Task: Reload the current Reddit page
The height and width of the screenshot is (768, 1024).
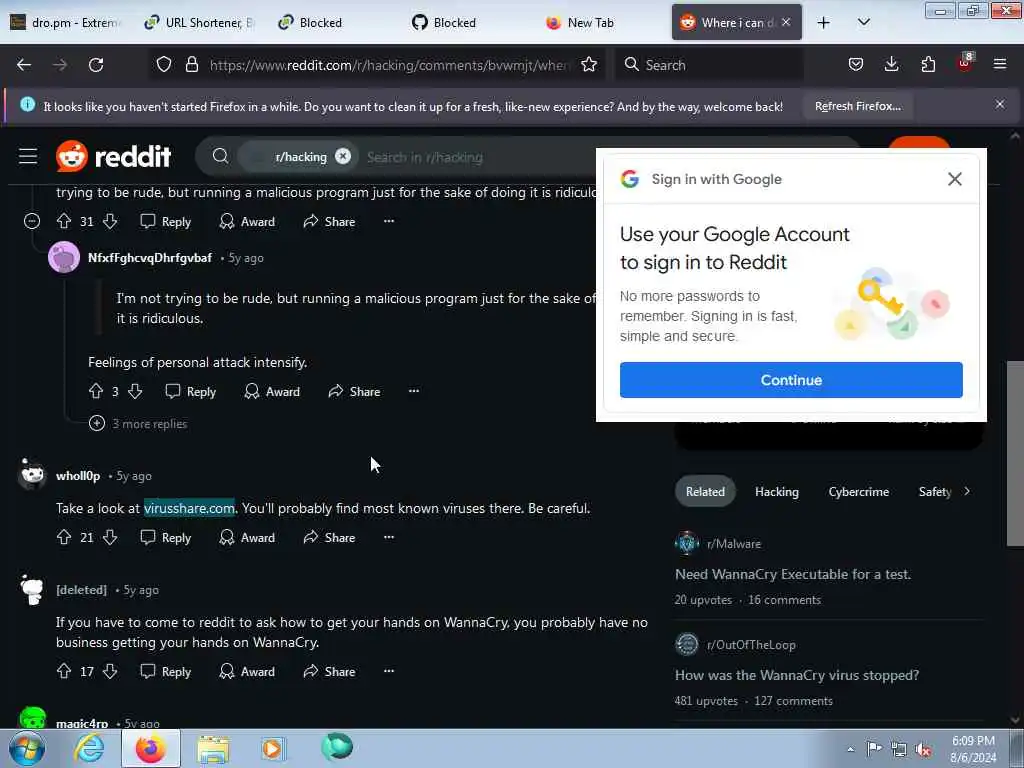Action: pos(96,65)
